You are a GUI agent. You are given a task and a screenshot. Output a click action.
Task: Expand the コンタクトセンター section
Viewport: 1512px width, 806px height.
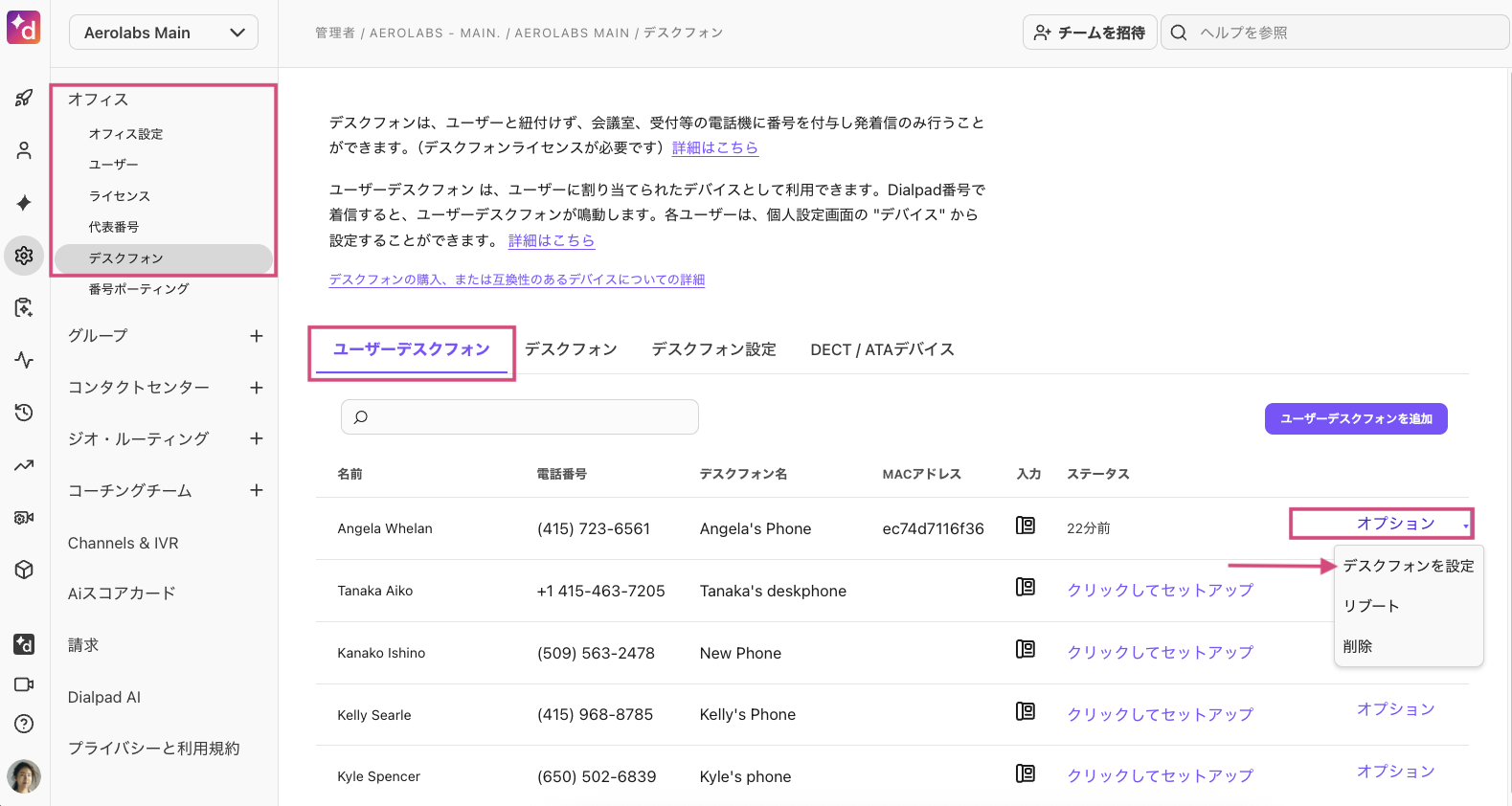click(x=256, y=388)
